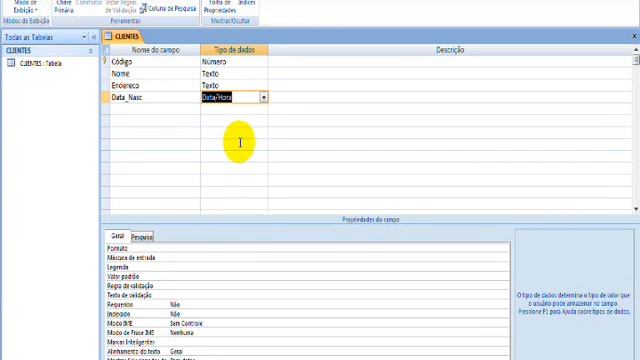Screen dimensions: 640x360
Task: Click the Formato property field
Action: click(x=339, y=248)
